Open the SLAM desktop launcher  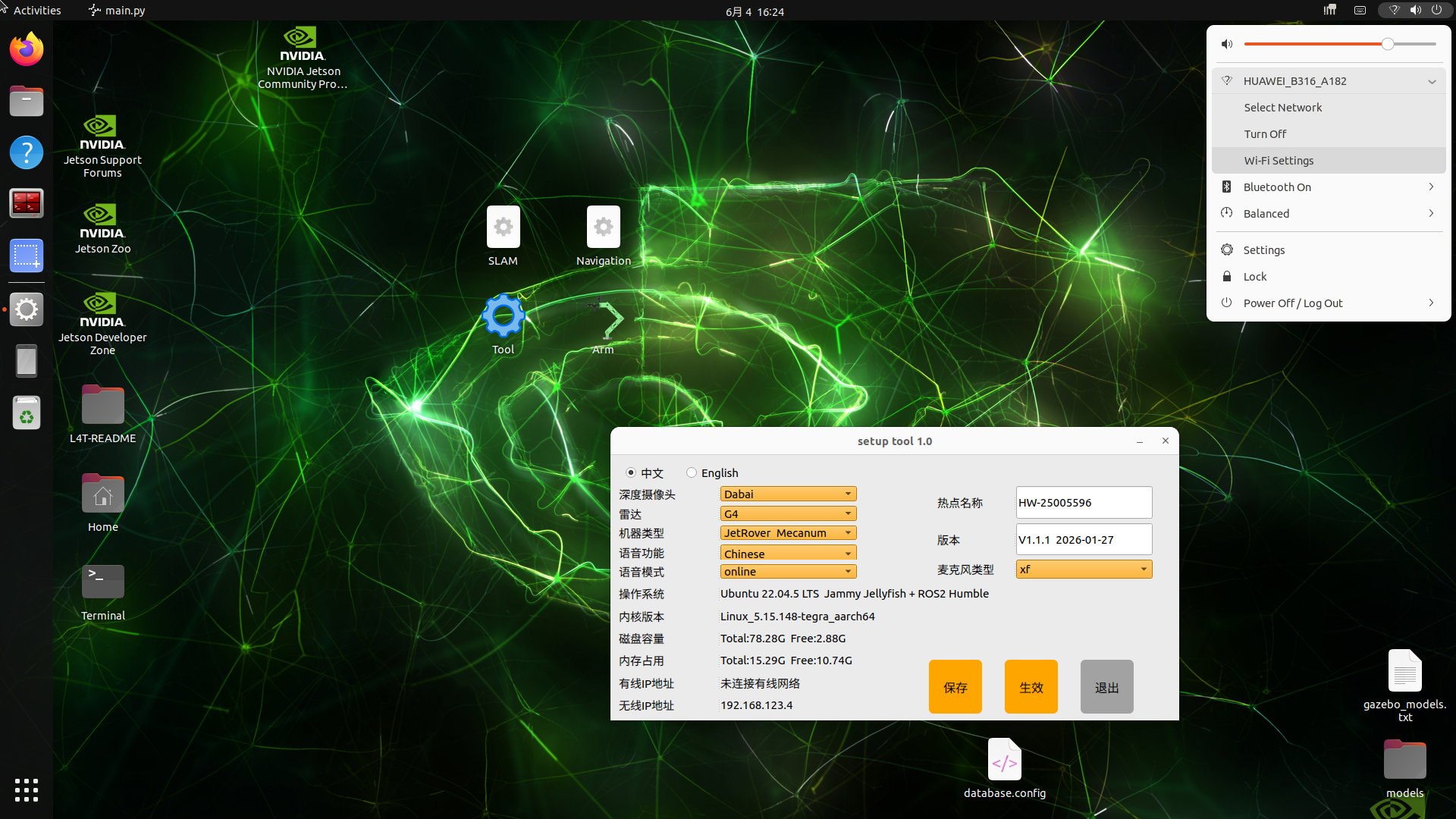[x=503, y=236]
